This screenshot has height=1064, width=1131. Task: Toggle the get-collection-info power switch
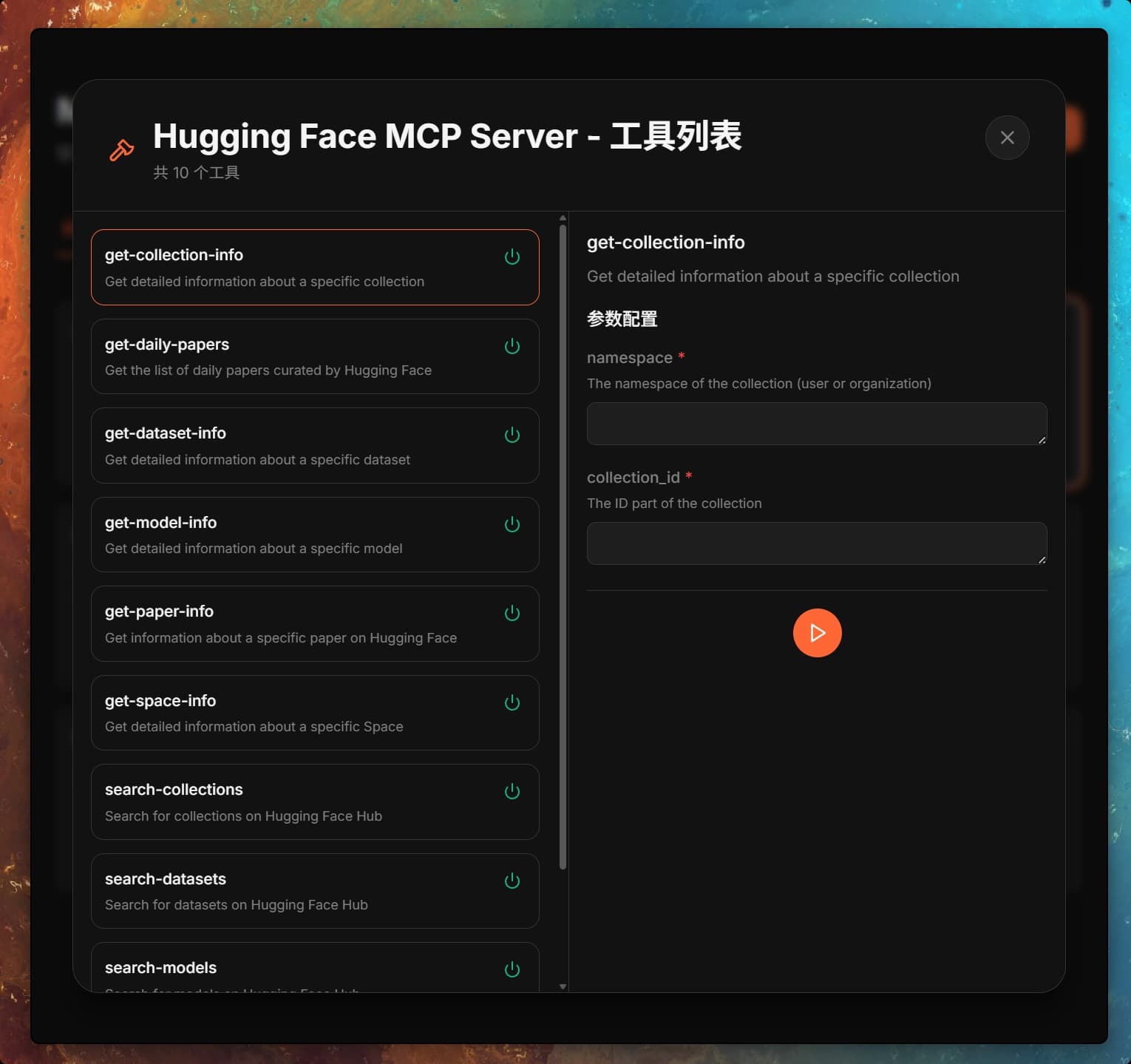click(x=512, y=257)
